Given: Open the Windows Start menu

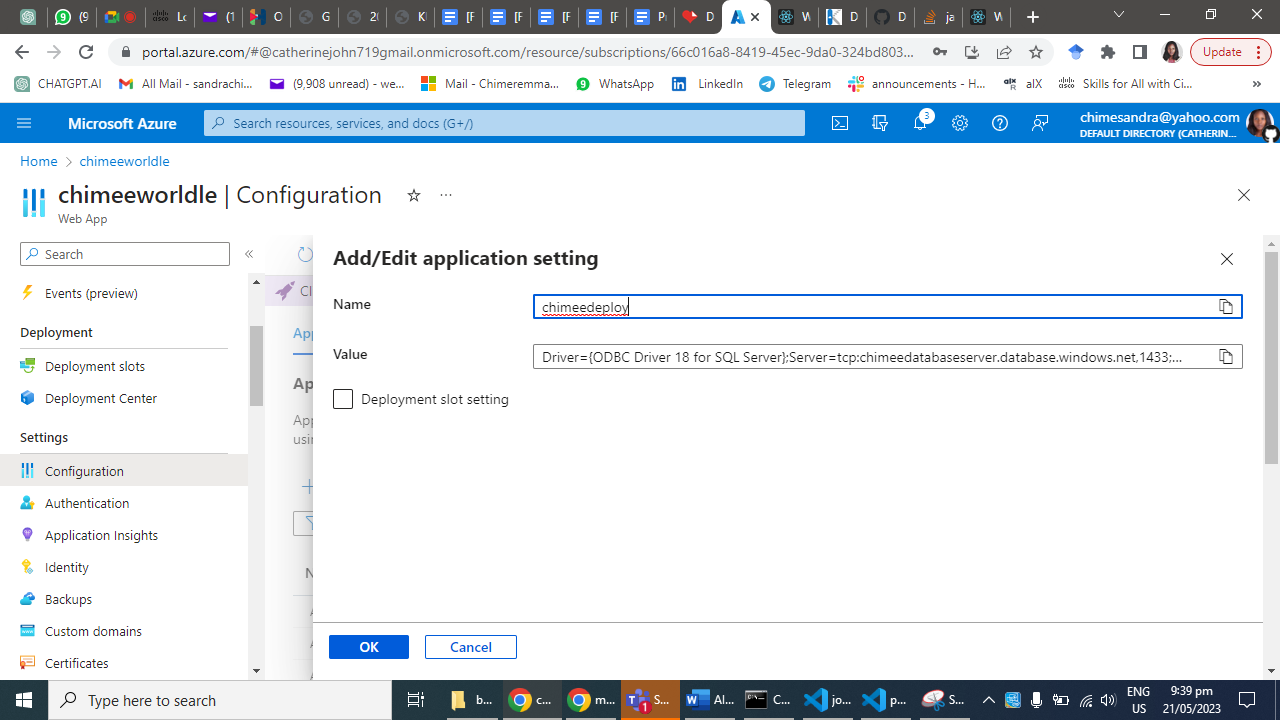Looking at the screenshot, I should [x=24, y=700].
